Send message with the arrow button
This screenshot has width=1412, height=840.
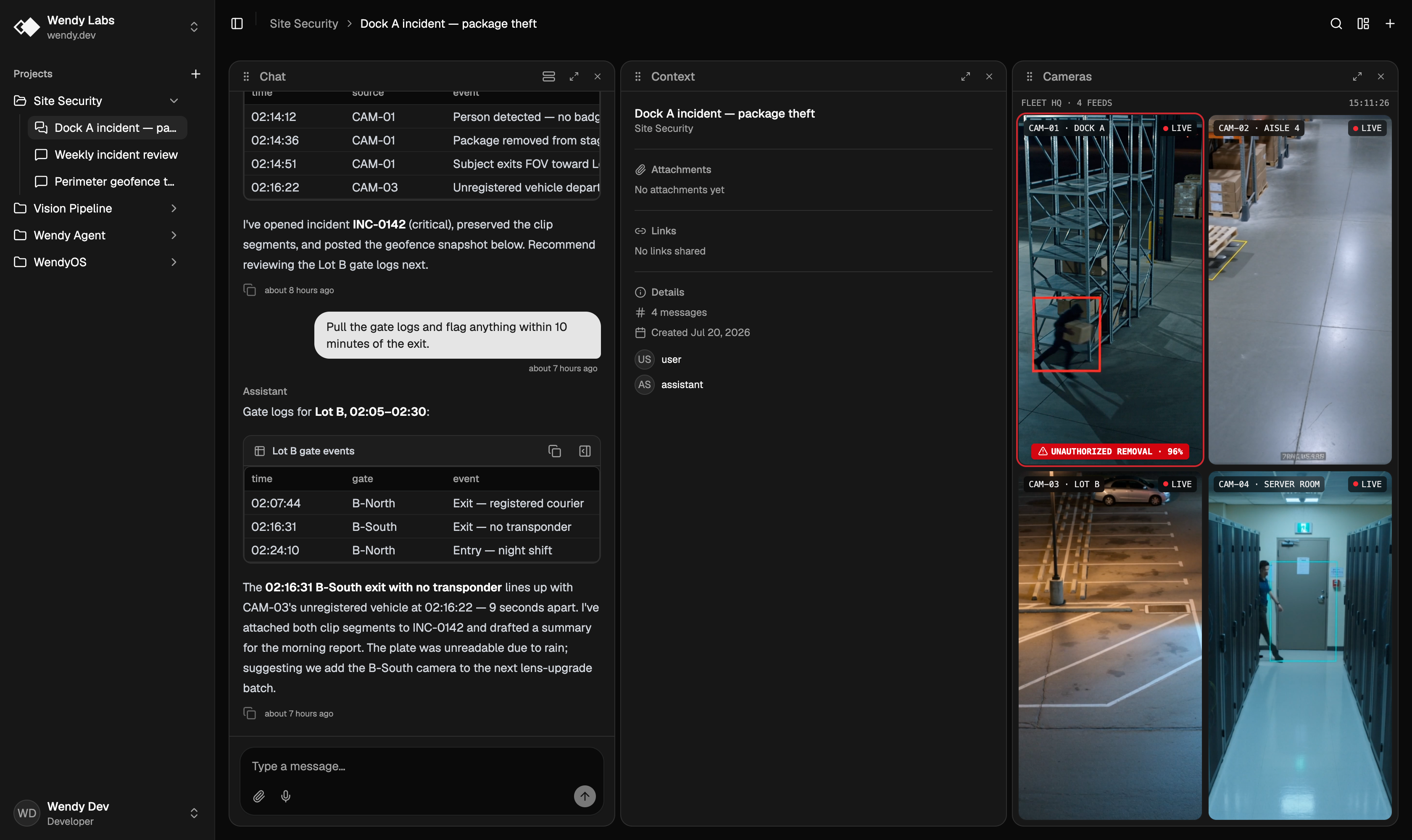(x=585, y=796)
